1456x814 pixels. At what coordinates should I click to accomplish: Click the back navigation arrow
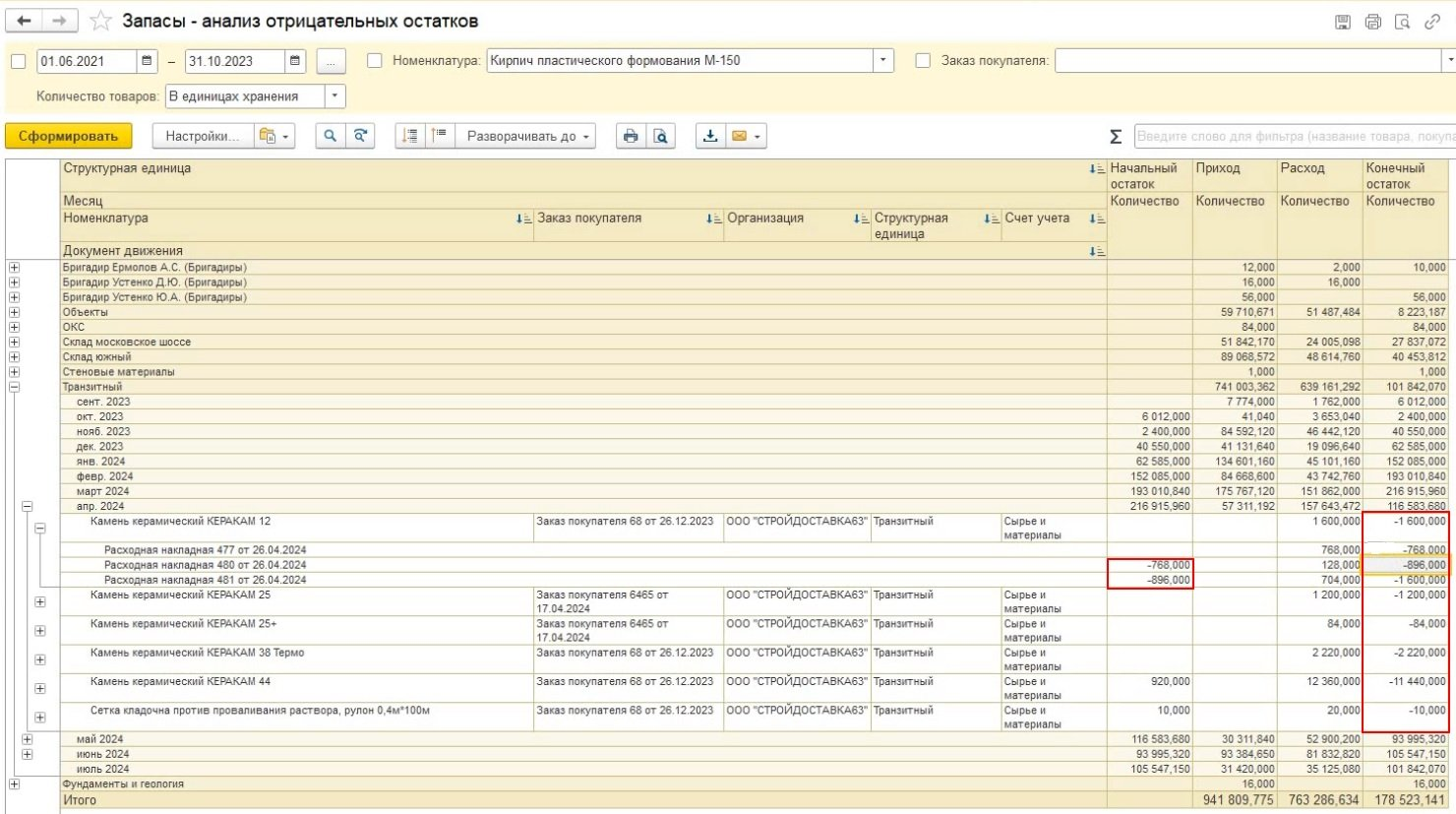pos(25,21)
